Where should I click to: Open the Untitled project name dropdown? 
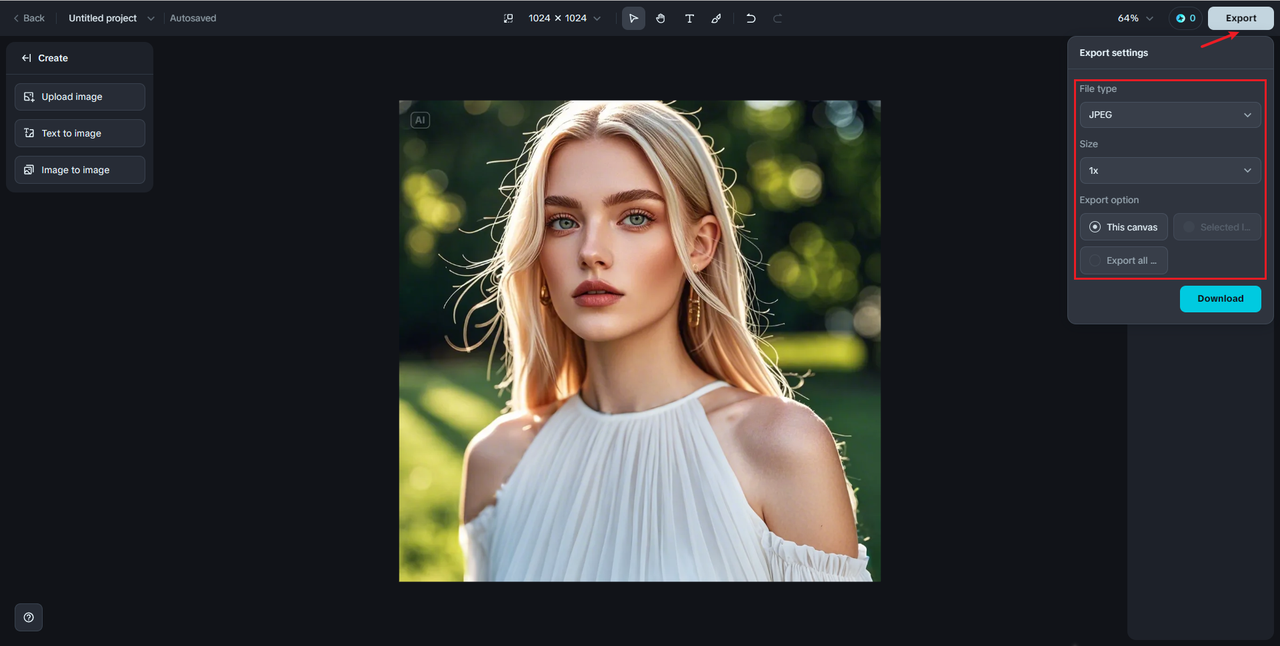pos(112,18)
